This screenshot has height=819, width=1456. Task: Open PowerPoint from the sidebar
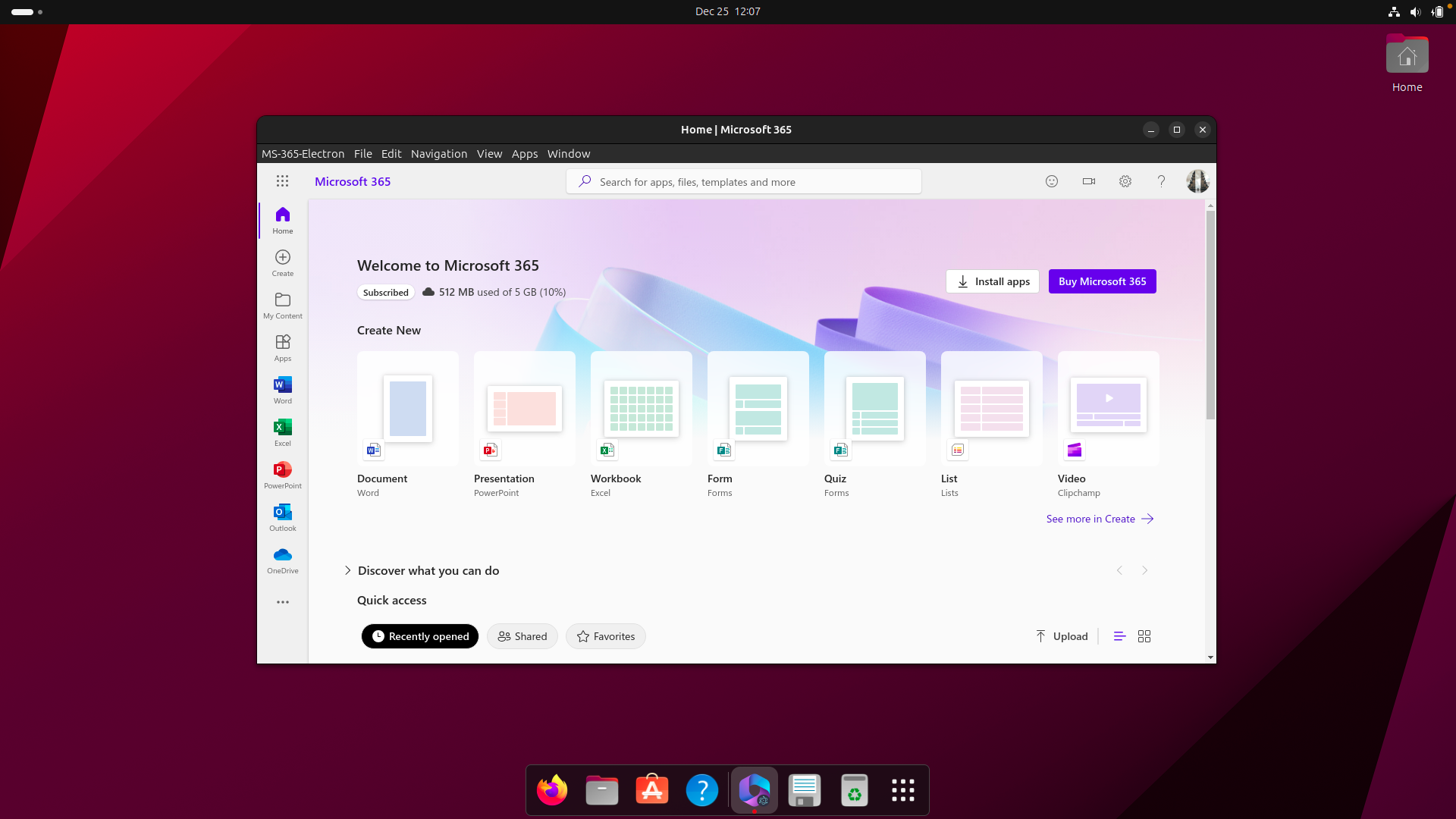point(282,475)
